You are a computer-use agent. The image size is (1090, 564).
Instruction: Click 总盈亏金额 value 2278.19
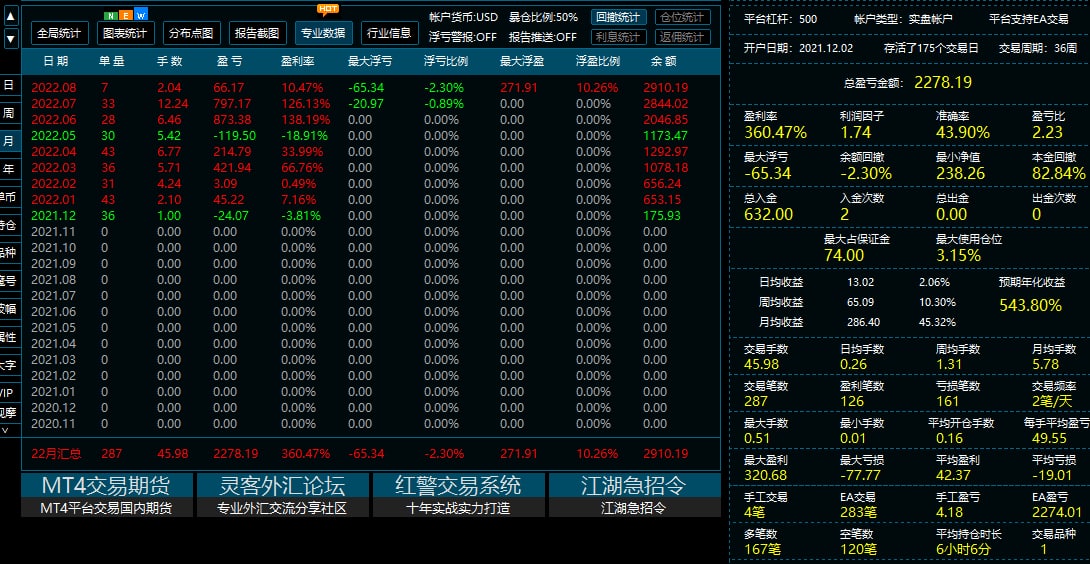point(943,83)
